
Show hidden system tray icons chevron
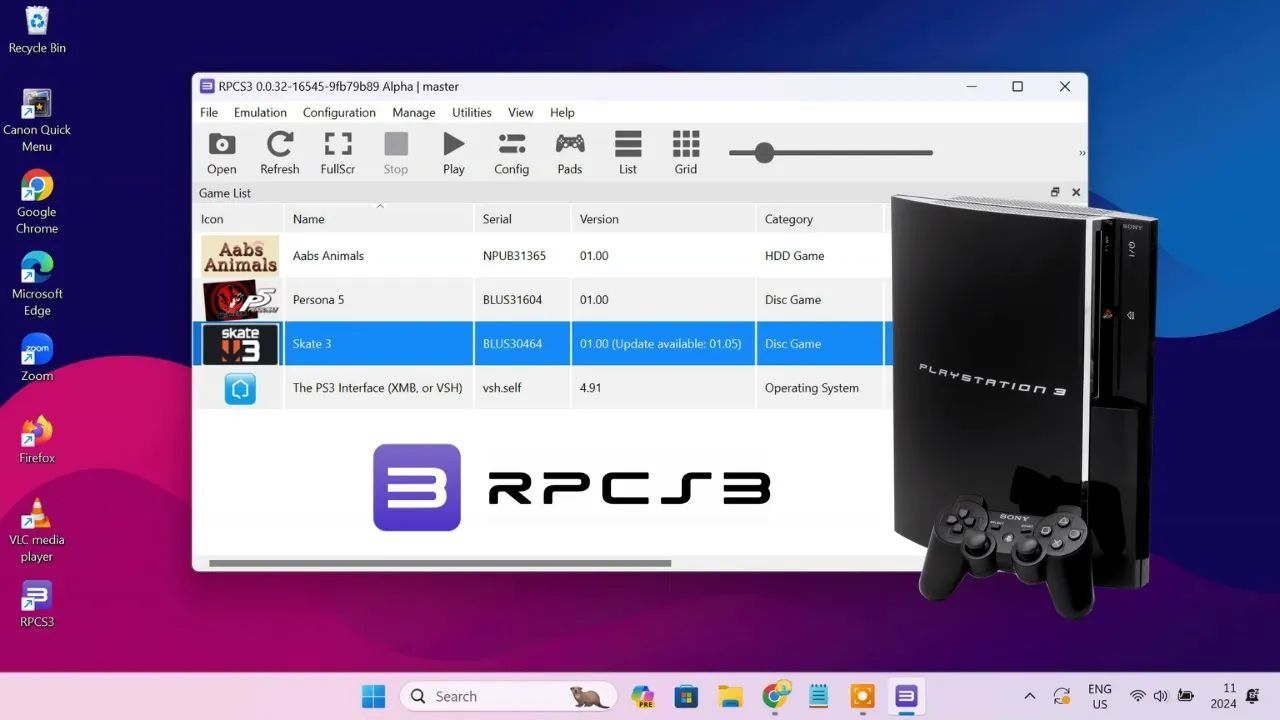[x=1029, y=696]
